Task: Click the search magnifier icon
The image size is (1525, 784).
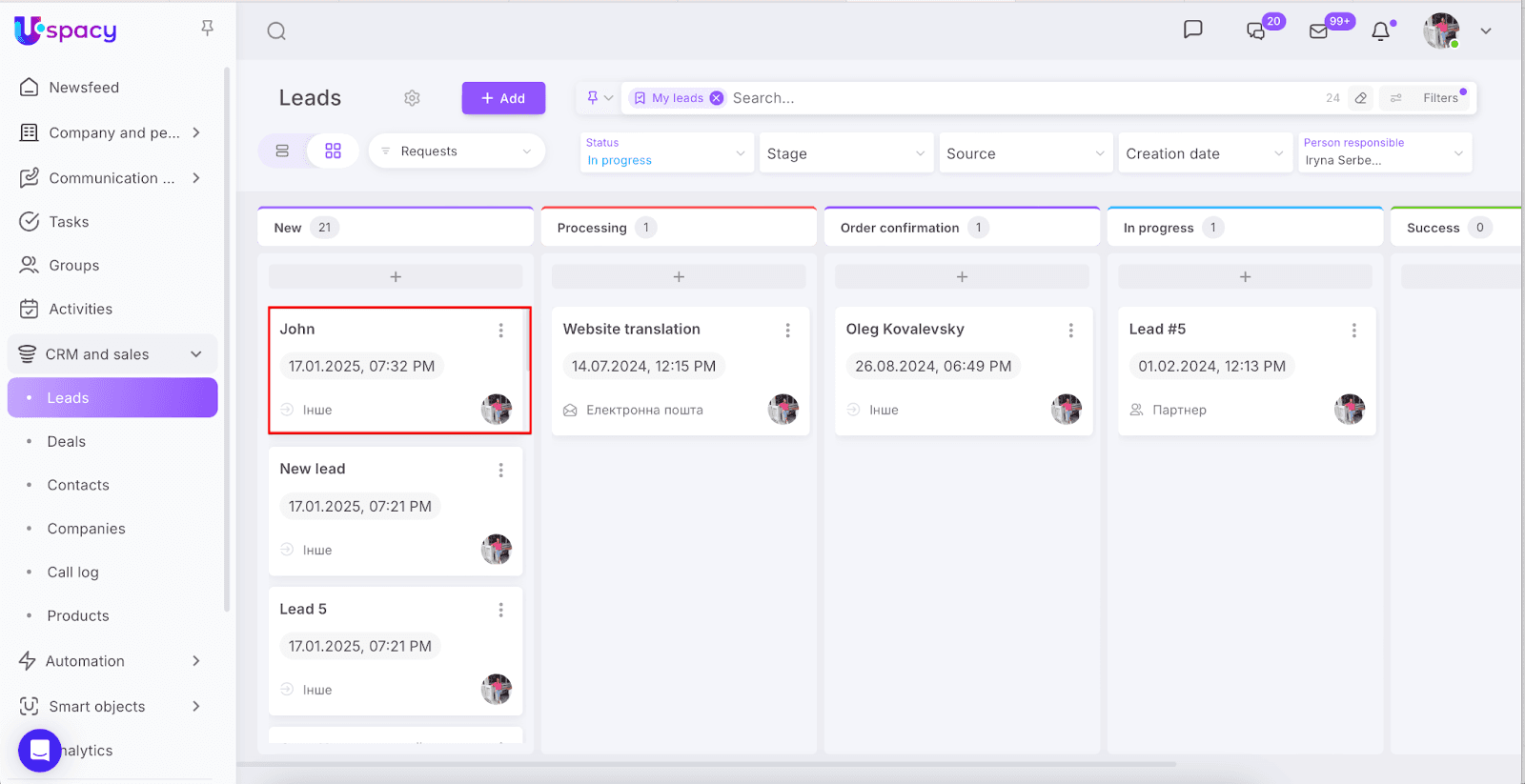Action: (x=276, y=31)
